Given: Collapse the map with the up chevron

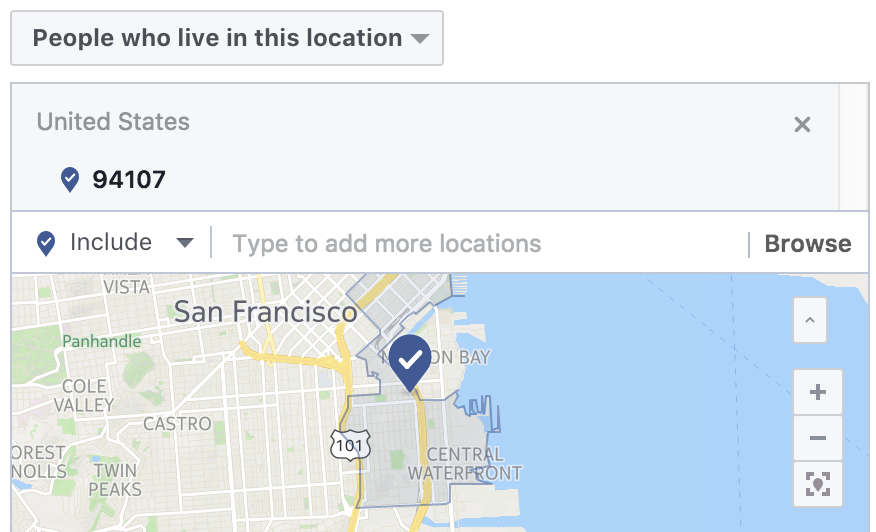Looking at the screenshot, I should (x=810, y=320).
